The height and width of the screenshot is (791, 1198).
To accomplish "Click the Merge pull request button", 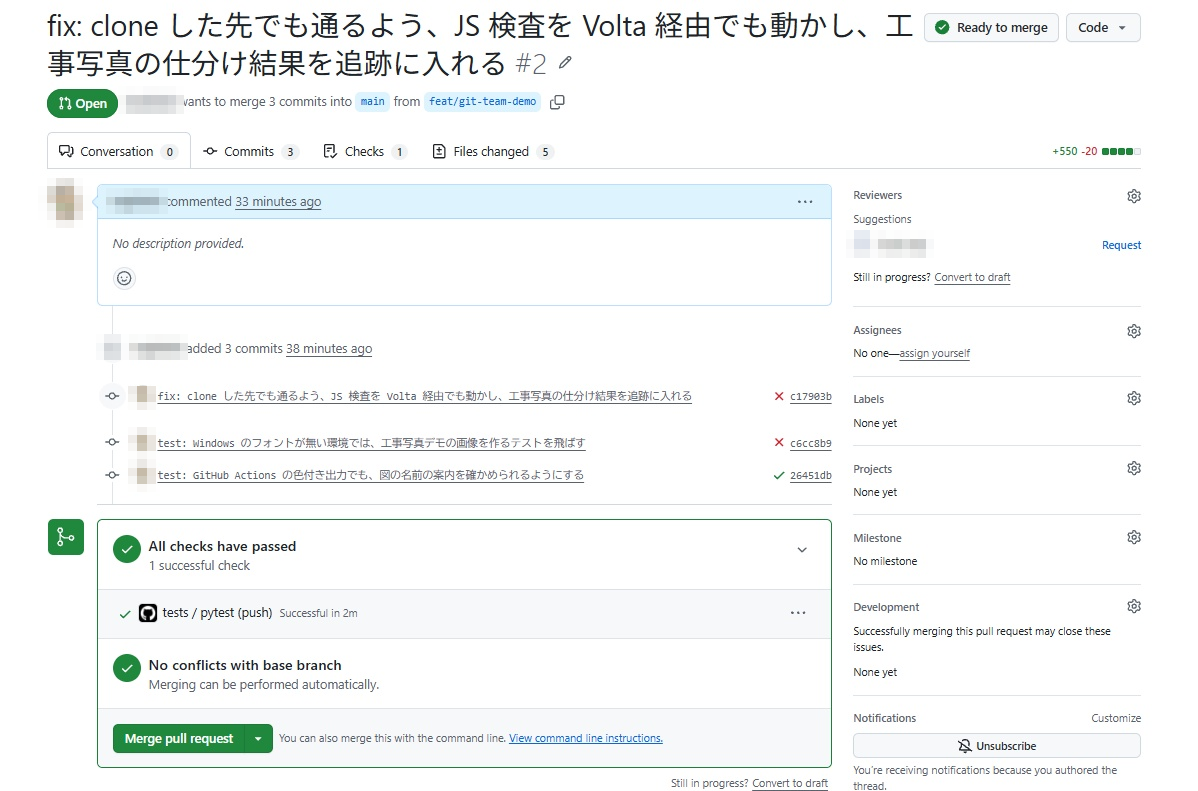I will (x=179, y=738).
